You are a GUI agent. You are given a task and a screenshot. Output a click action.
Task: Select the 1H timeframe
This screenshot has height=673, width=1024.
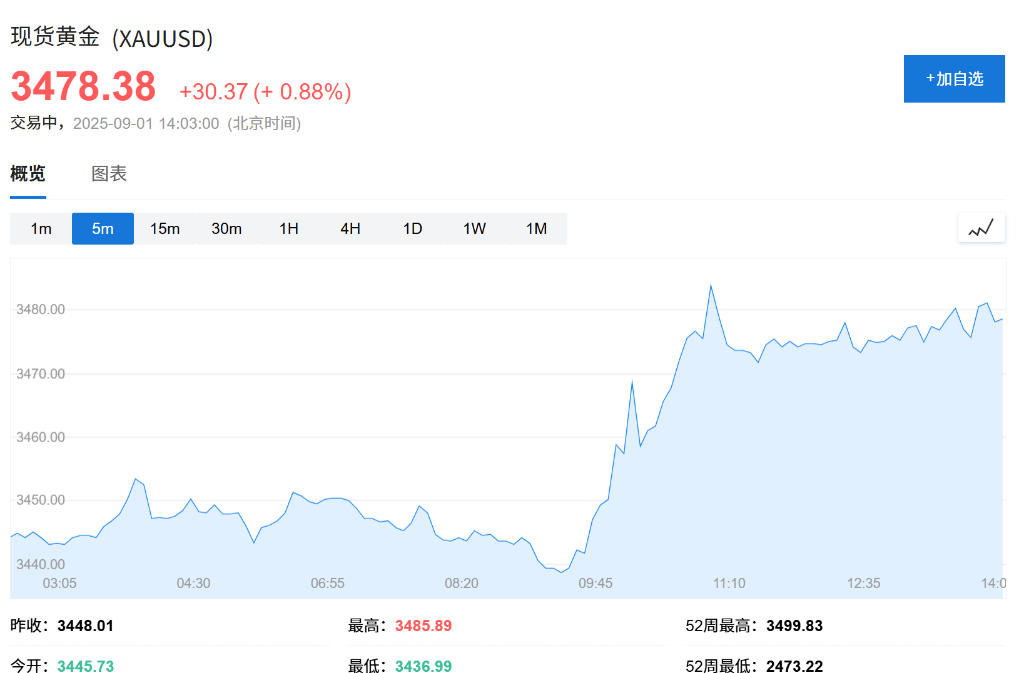(288, 228)
